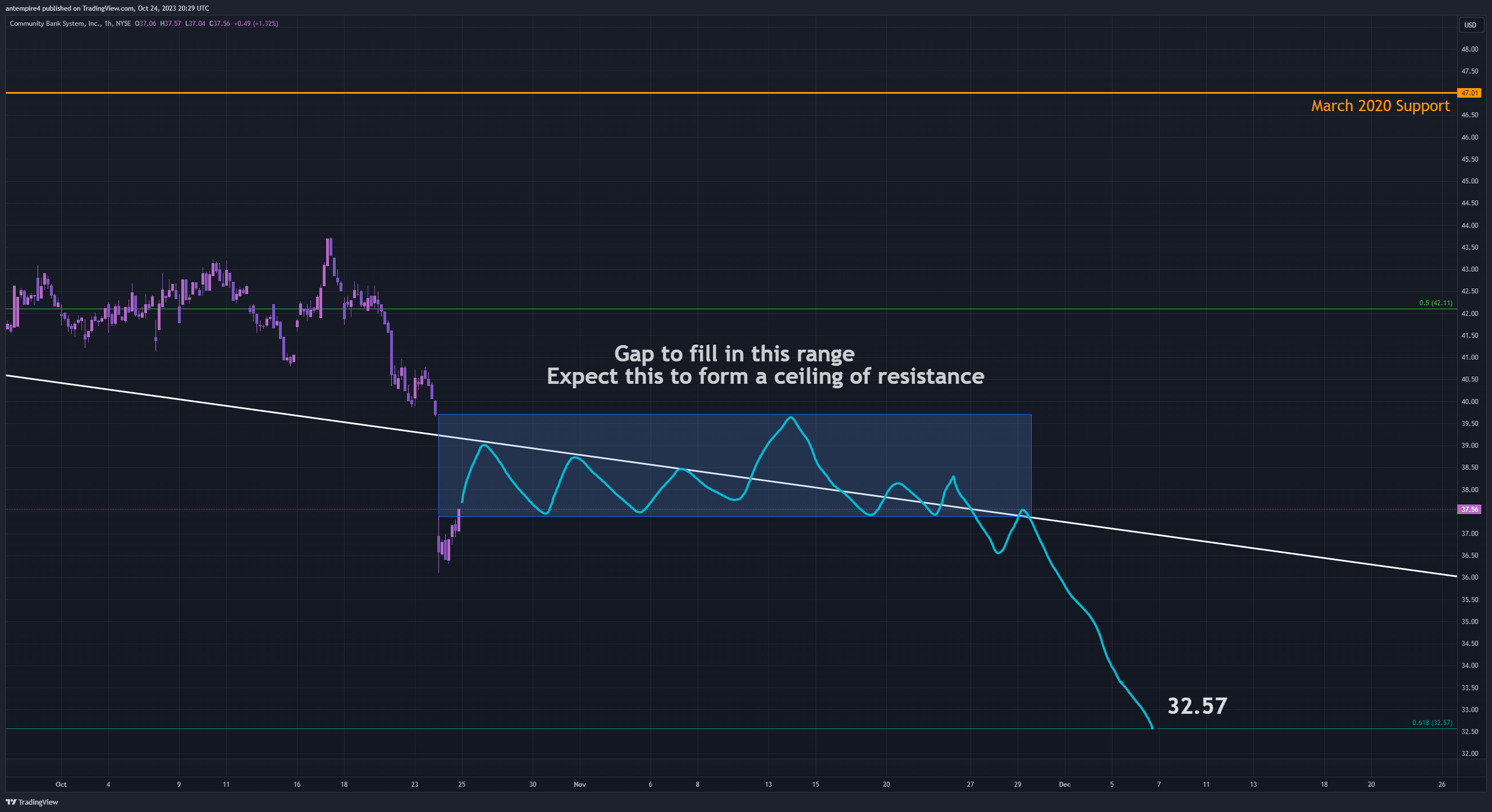
Task: Click the '29' date on the time axis
Action: tap(1018, 785)
